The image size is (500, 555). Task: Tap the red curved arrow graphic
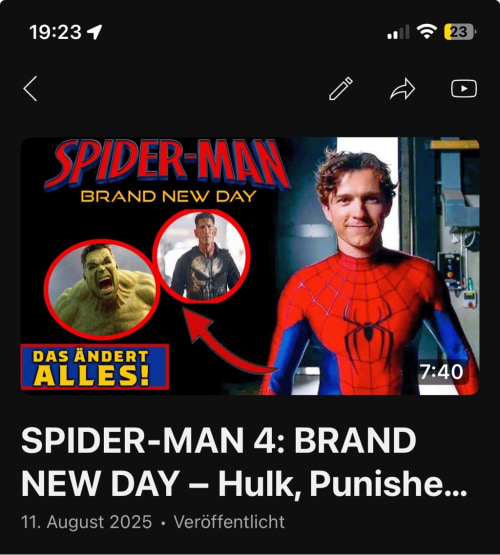pos(230,341)
